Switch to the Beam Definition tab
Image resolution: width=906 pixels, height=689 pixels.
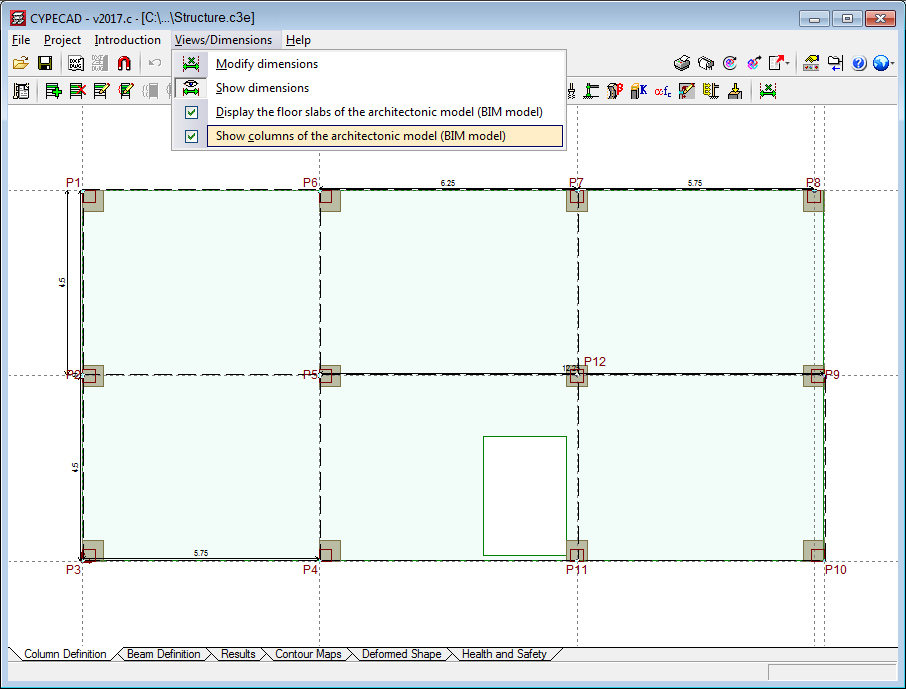click(163, 654)
